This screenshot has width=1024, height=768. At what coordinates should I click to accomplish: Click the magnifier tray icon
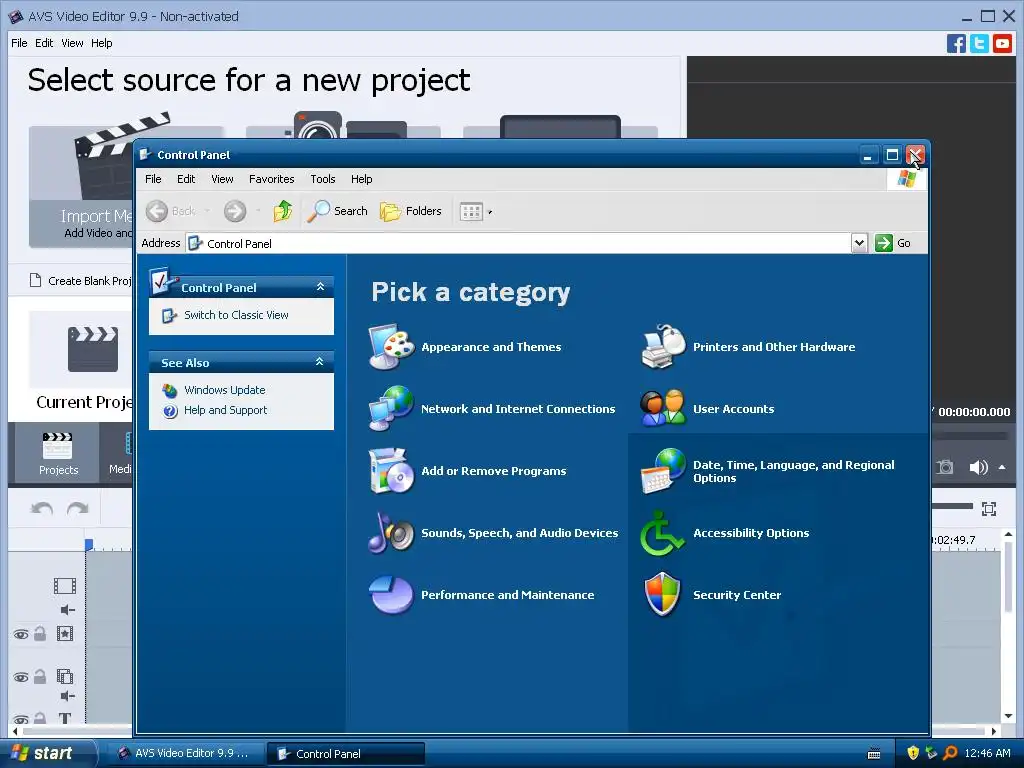(x=950, y=753)
